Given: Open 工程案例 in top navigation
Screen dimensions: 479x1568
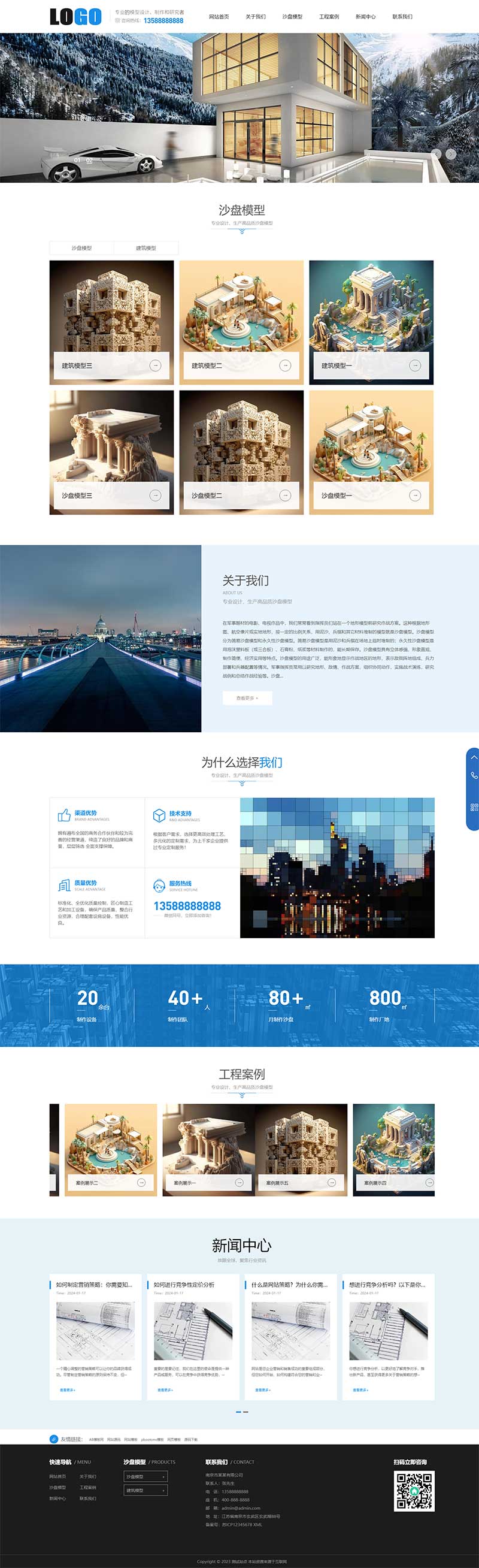Looking at the screenshot, I should [329, 16].
